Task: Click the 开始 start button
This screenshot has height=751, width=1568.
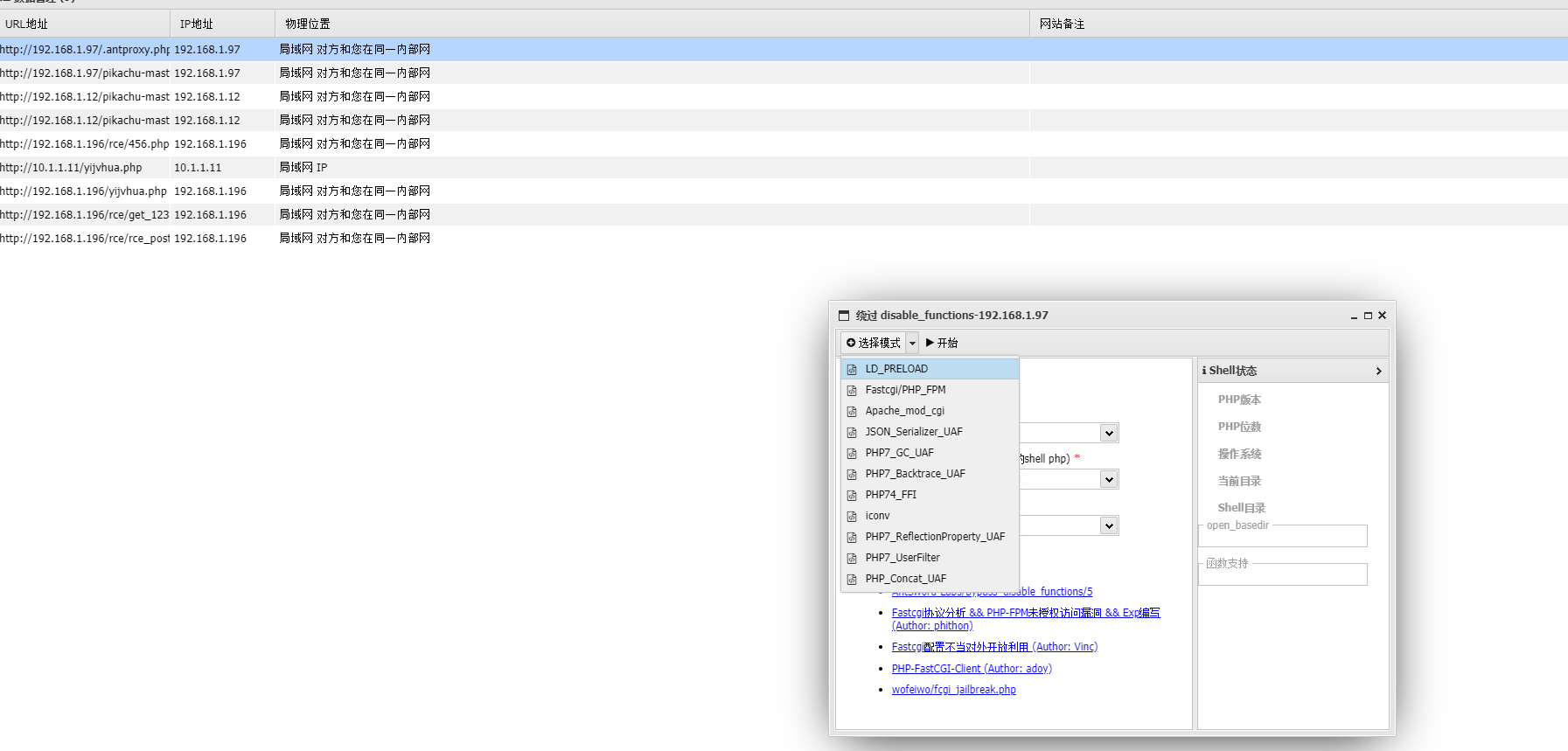Action: (942, 343)
